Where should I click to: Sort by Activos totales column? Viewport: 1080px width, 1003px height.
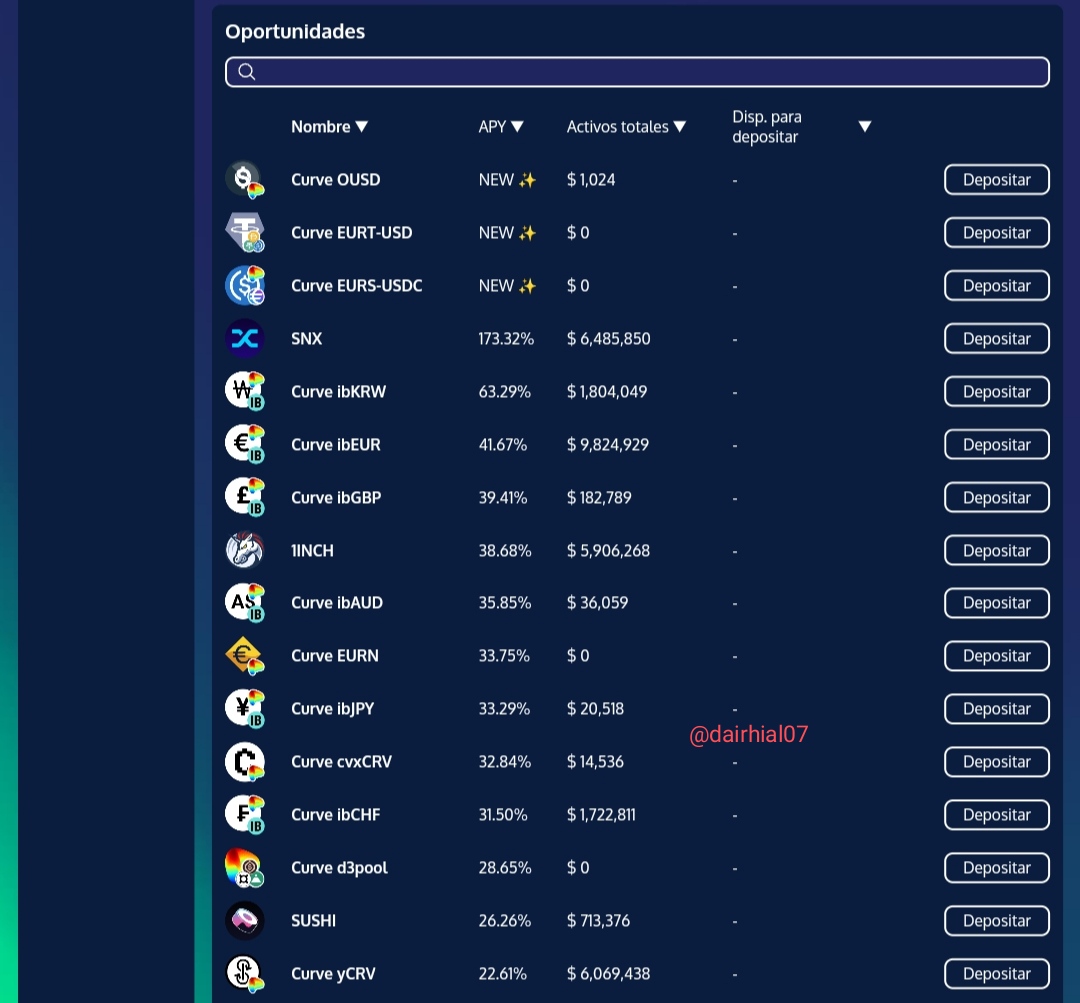click(626, 127)
